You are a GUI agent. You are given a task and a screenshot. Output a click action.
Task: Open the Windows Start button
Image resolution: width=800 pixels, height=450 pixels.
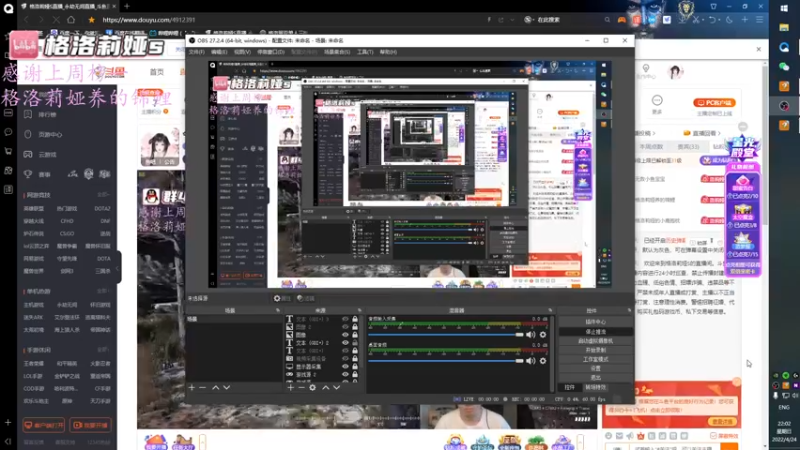[784, 8]
